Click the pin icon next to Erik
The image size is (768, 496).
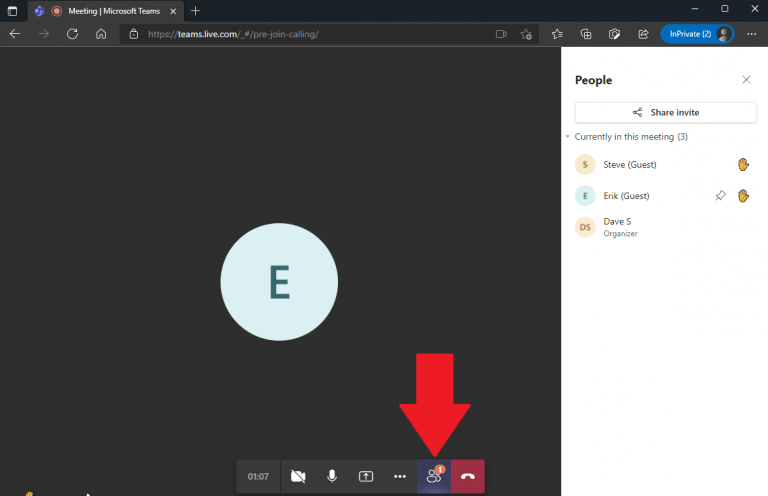tap(720, 196)
